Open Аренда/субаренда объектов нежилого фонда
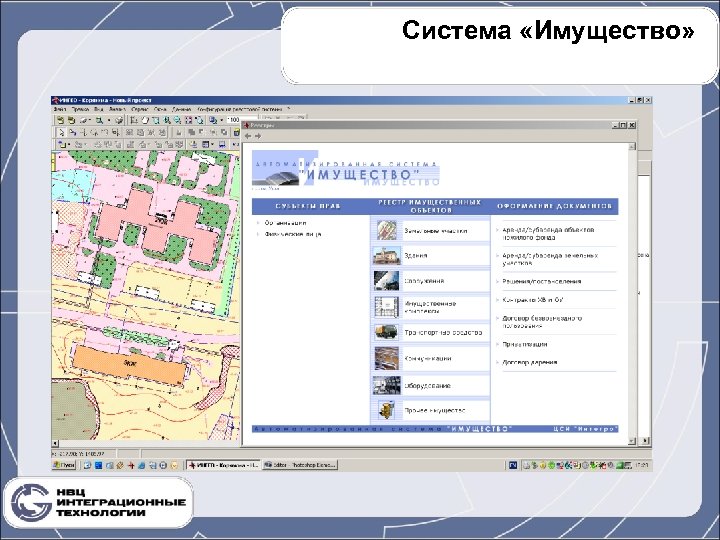Viewport: 720px width, 540px height. pos(548,233)
